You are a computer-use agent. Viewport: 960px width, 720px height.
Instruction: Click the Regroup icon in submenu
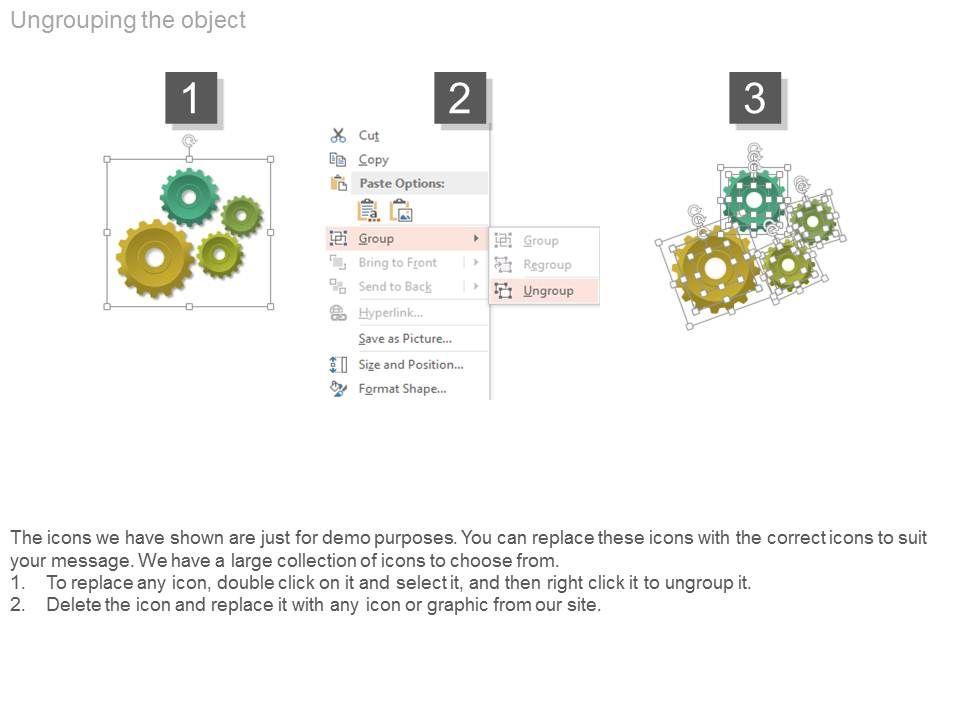503,265
